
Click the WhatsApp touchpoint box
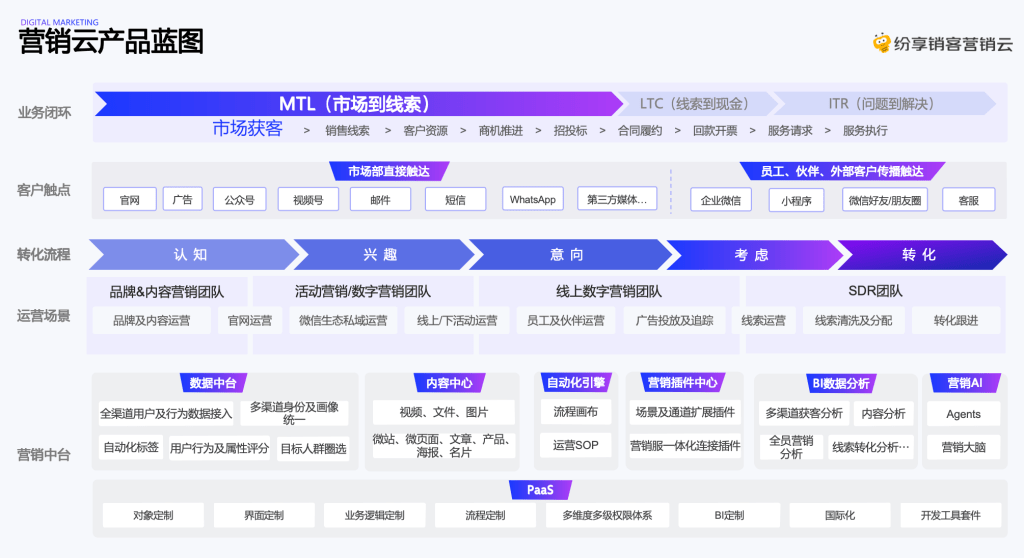pos(533,199)
